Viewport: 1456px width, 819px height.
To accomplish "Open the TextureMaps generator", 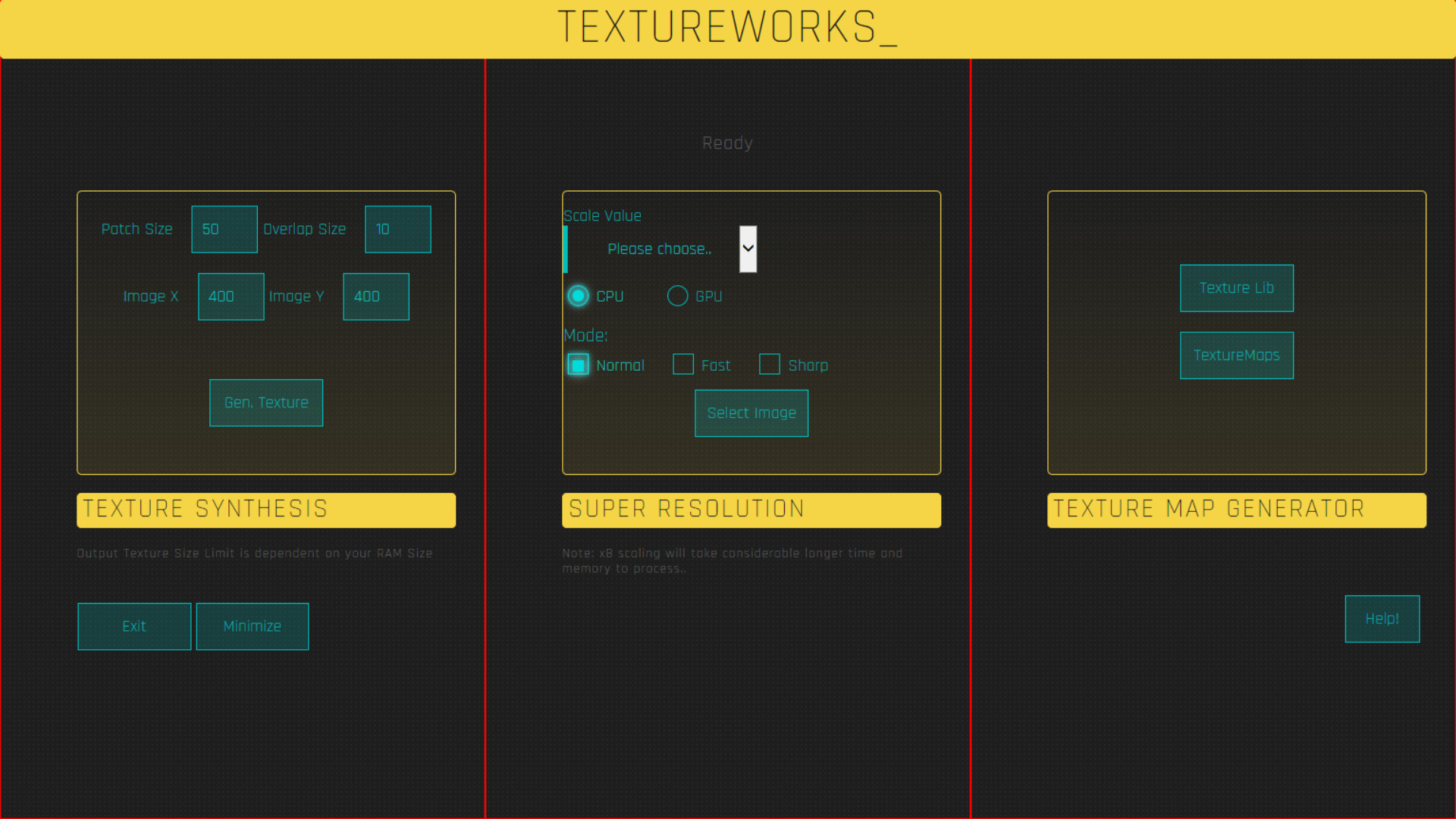I will [x=1236, y=355].
